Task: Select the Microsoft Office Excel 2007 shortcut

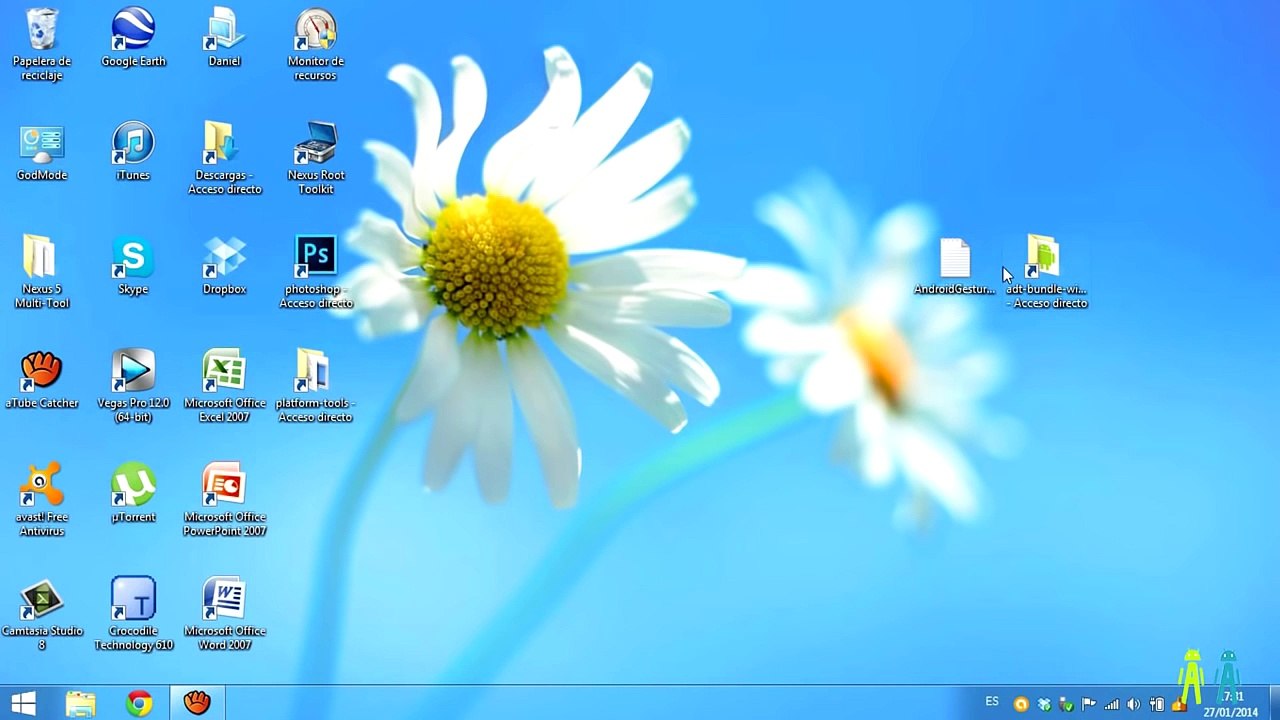Action: pyautogui.click(x=224, y=386)
